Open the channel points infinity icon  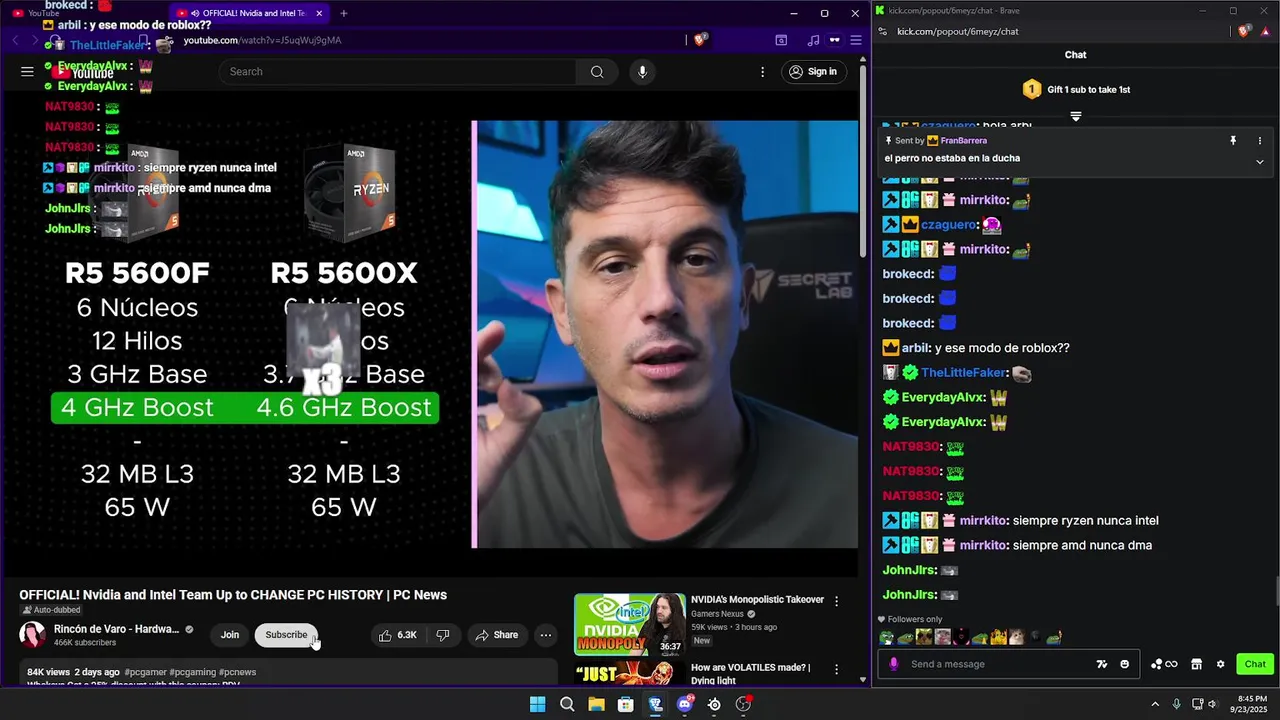click(x=1164, y=664)
